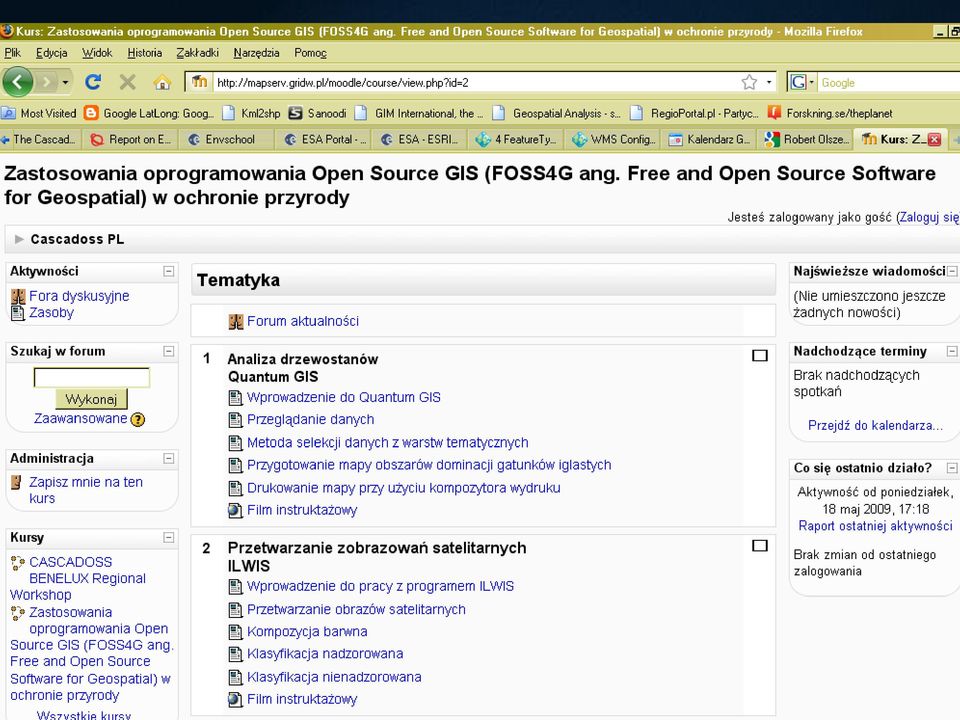Collapse the Szukaj w forum block

coord(169,351)
